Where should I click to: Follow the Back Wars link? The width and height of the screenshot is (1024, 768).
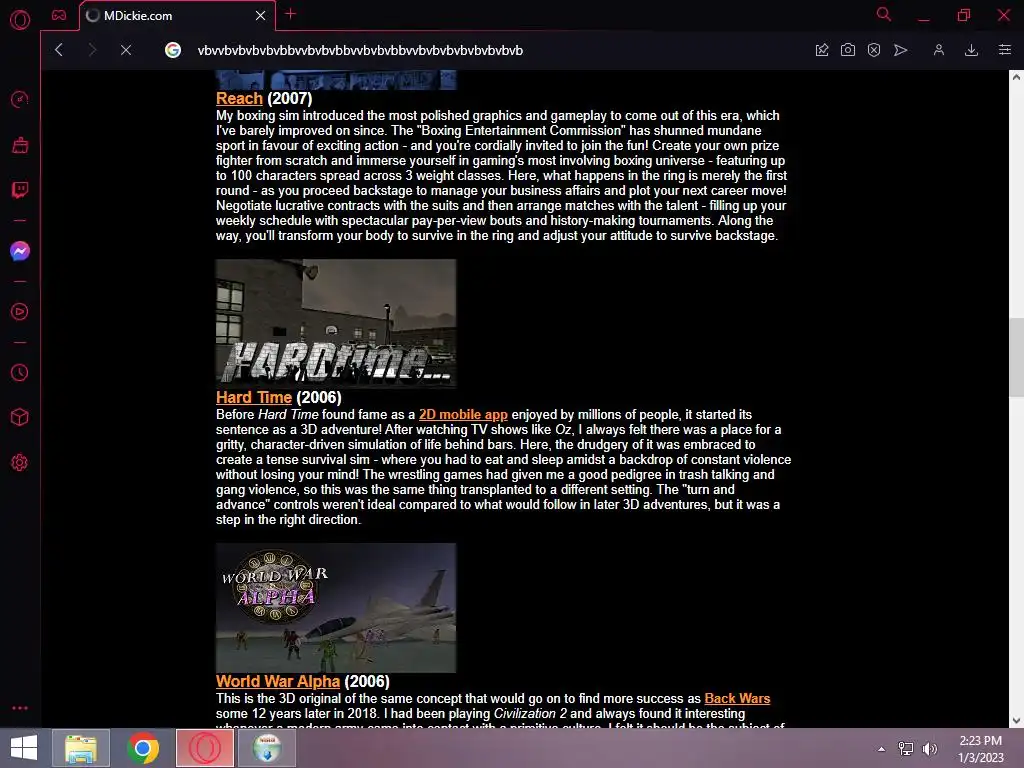(x=737, y=699)
